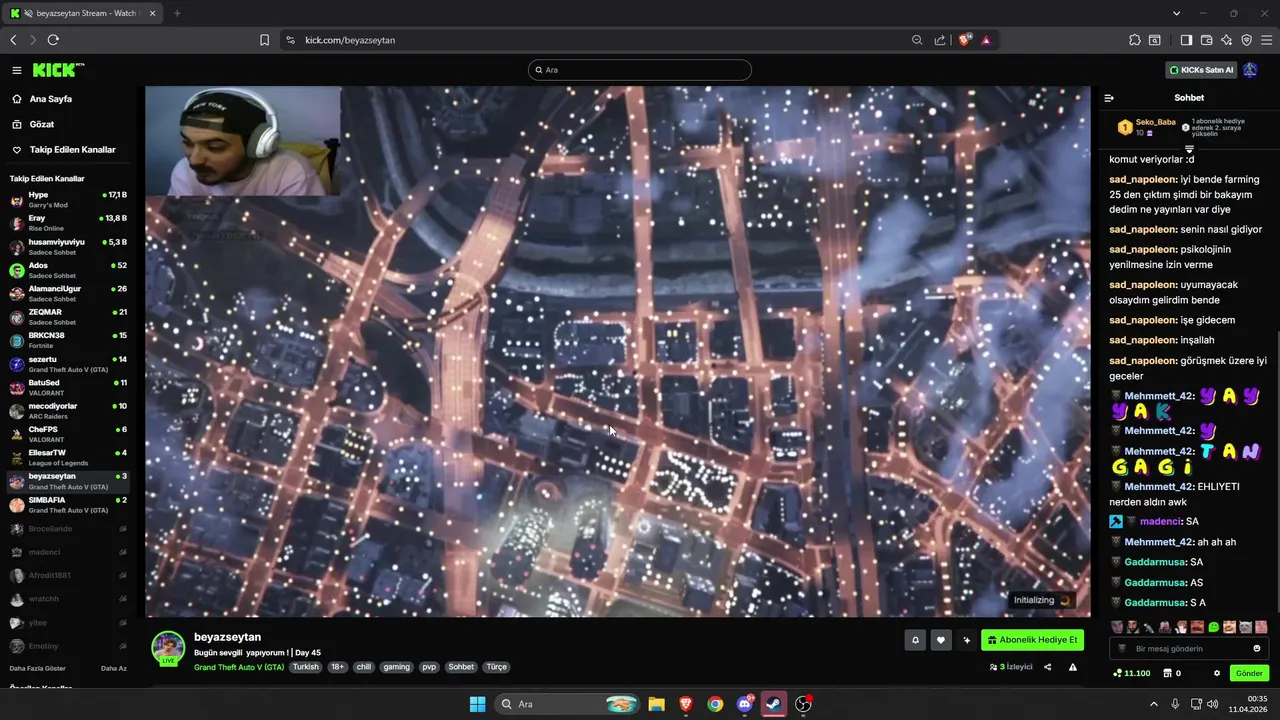The image size is (1280, 720).
Task: Click the 3 İzleyici viewer count
Action: pyautogui.click(x=1011, y=667)
